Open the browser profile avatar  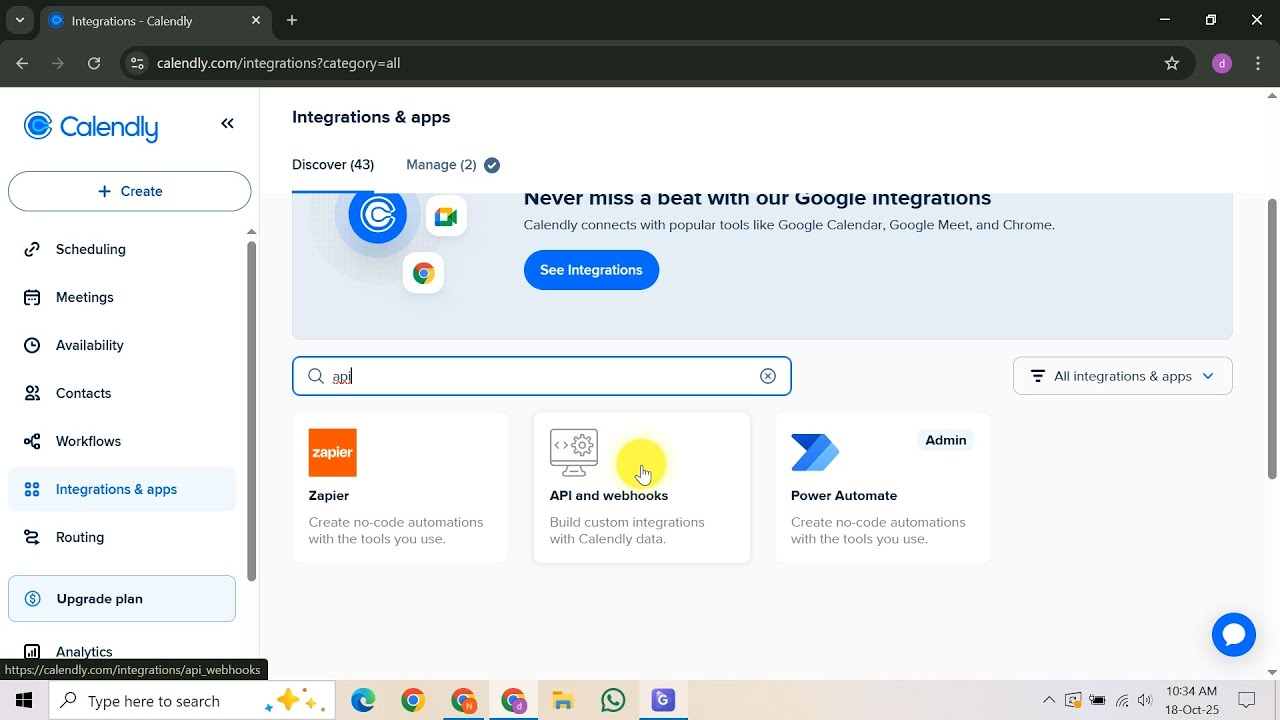pyautogui.click(x=1221, y=63)
